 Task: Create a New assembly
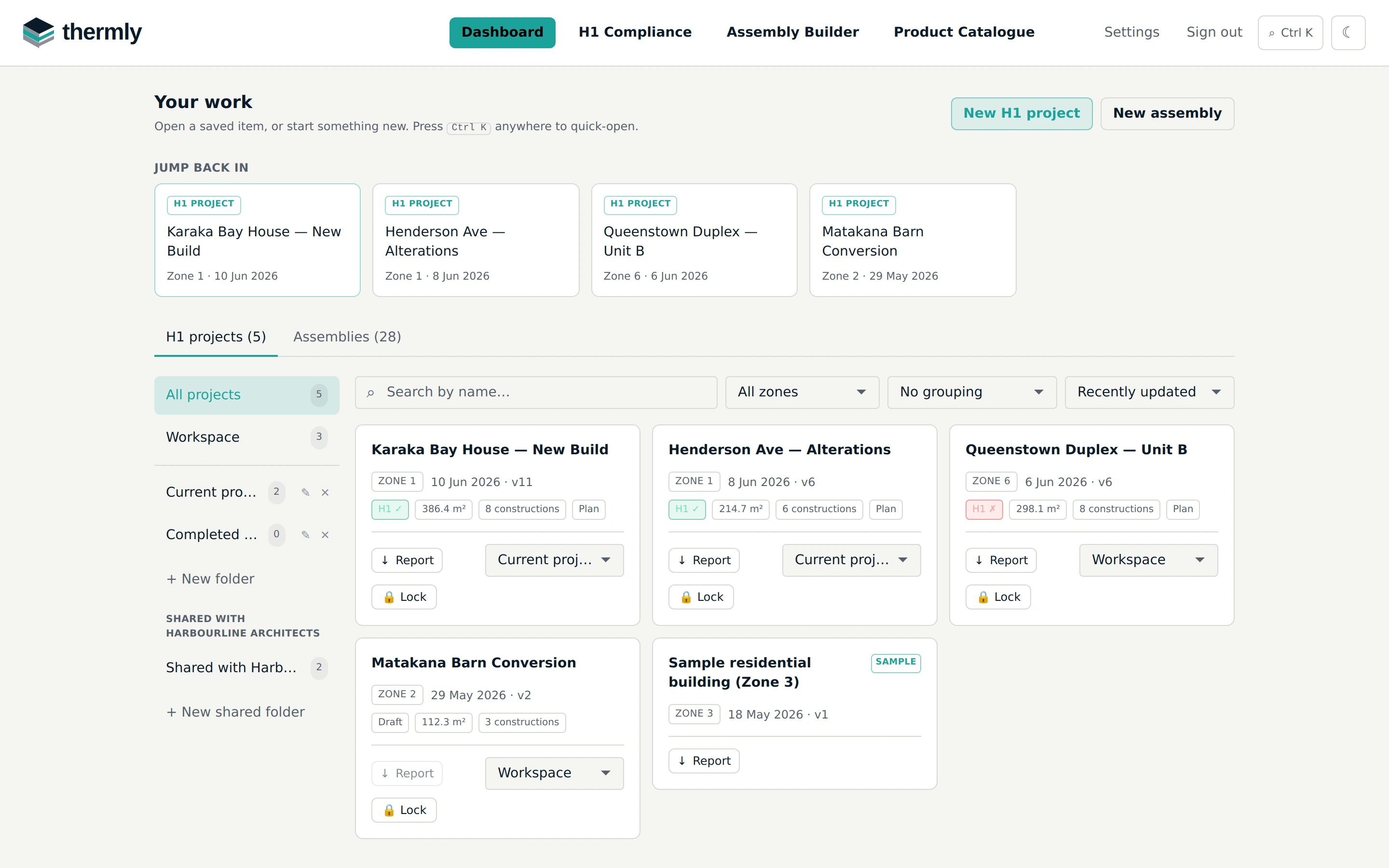click(x=1167, y=114)
